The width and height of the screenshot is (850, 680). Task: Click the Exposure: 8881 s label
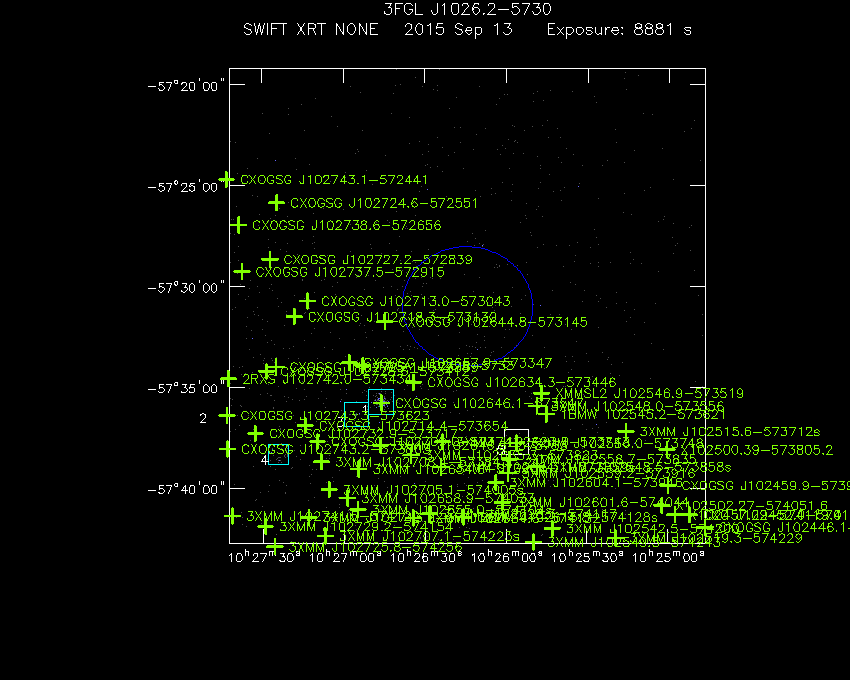[619, 29]
